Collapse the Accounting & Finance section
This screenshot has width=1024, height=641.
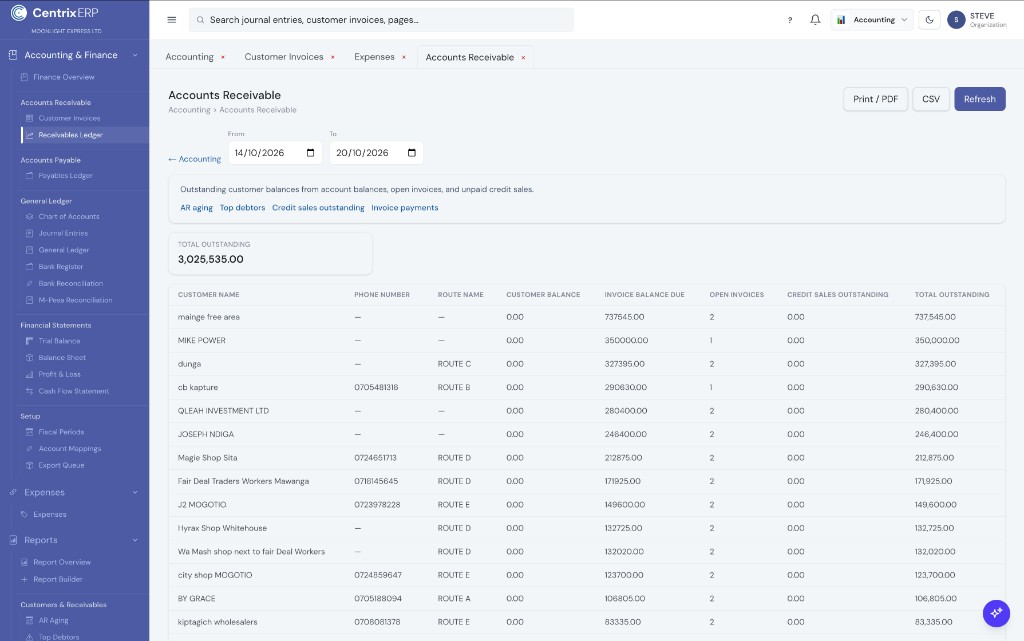(135, 55)
